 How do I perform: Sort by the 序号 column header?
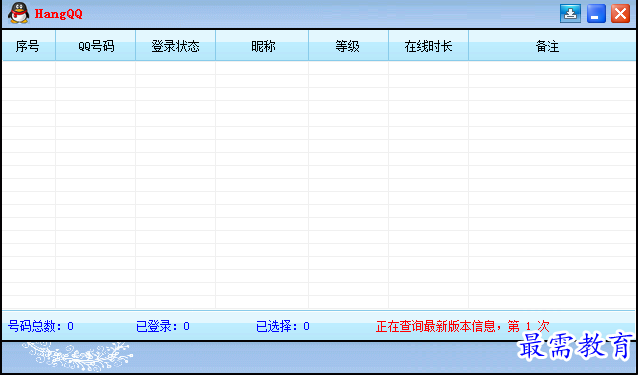[x=29, y=46]
